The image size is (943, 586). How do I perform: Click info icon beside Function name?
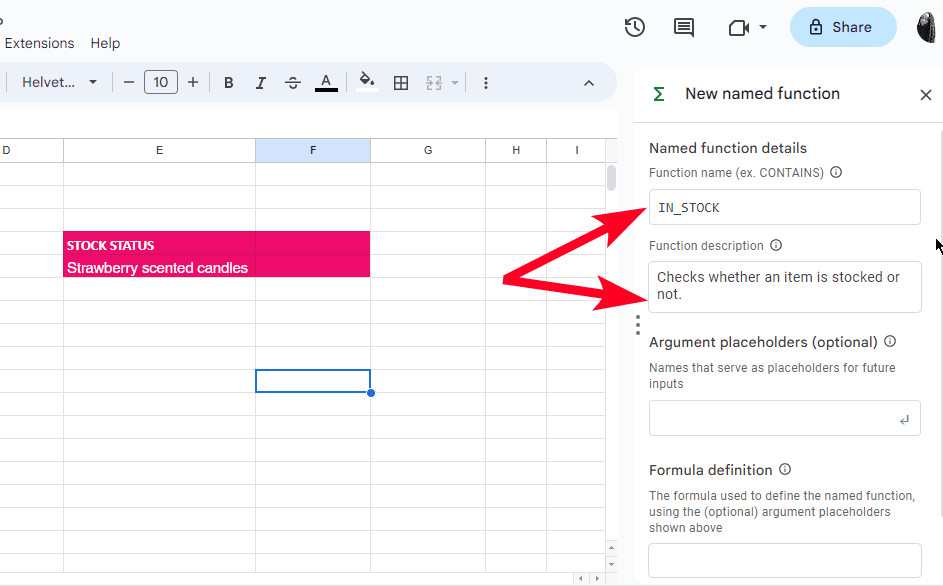point(836,172)
